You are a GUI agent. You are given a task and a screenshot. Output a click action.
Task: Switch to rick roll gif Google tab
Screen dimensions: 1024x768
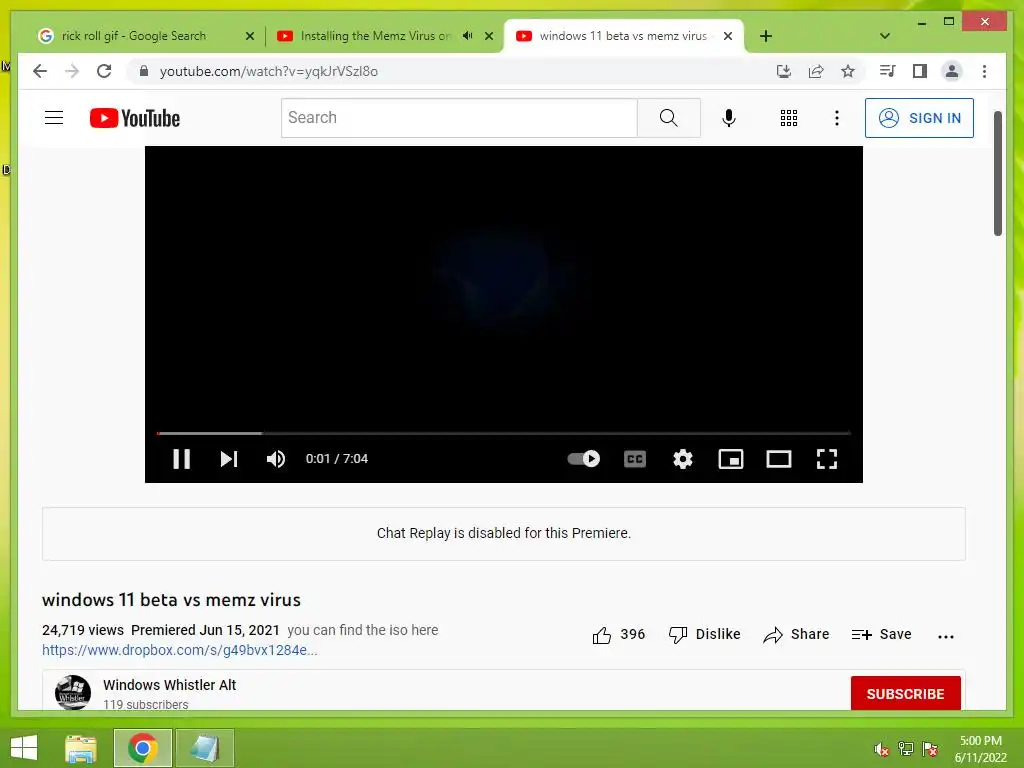(134, 36)
